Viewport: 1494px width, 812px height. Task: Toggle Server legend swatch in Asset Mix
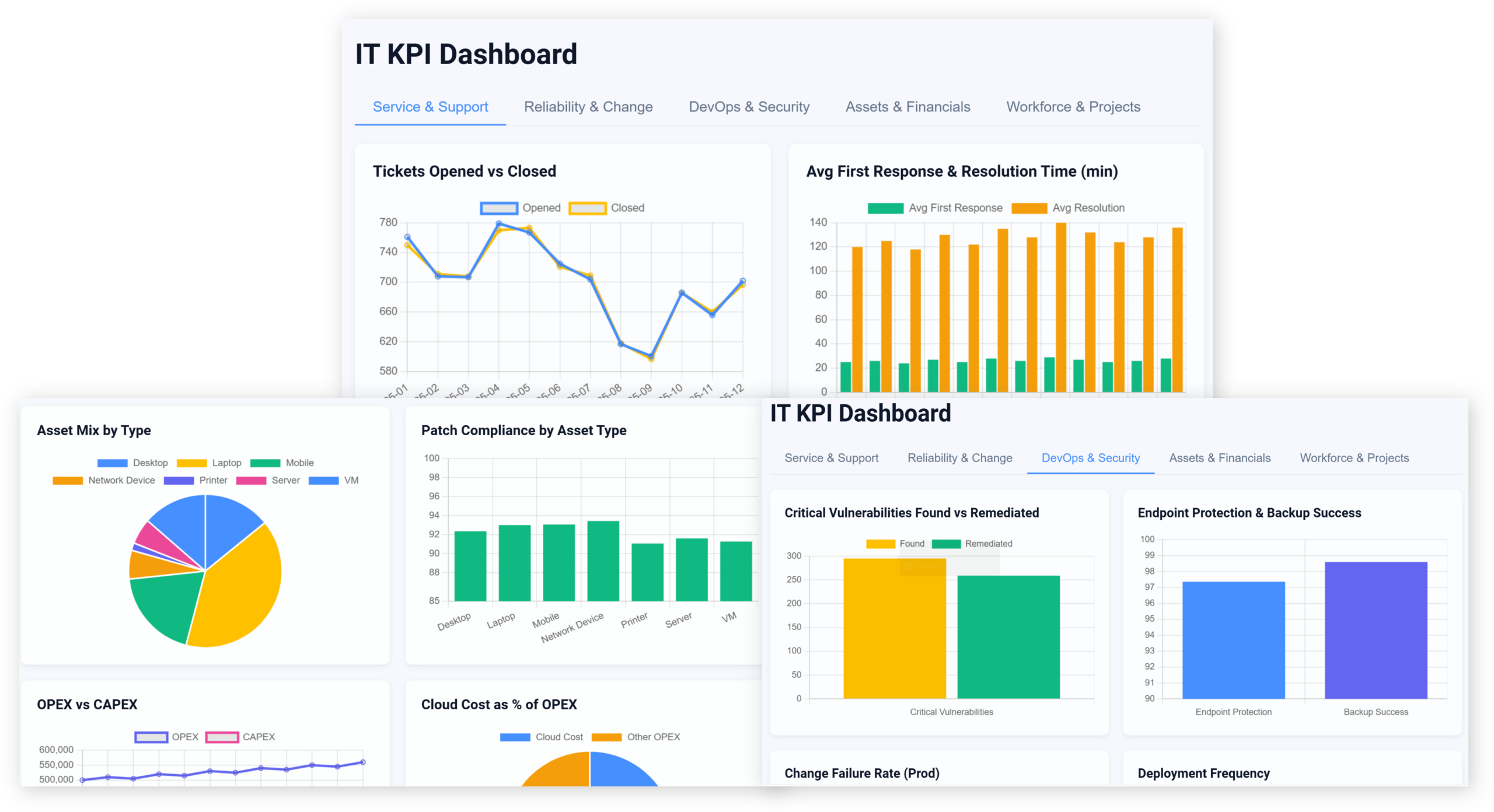(x=251, y=480)
